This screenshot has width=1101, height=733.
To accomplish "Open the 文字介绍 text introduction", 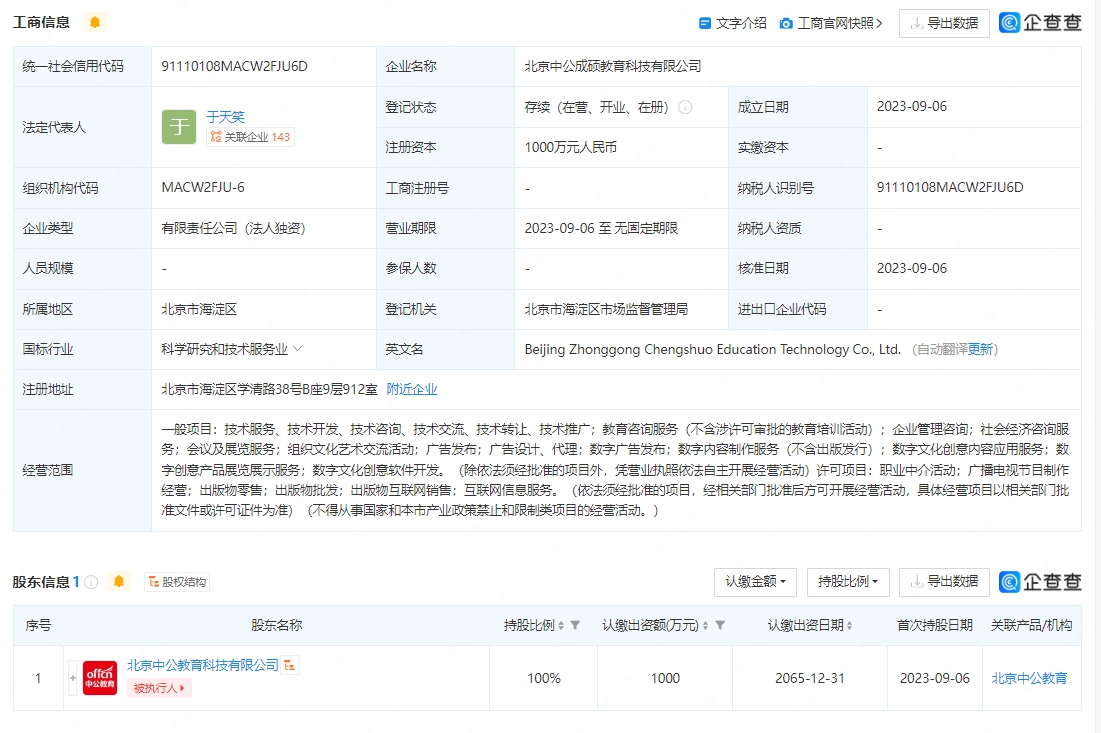I will click(733, 23).
